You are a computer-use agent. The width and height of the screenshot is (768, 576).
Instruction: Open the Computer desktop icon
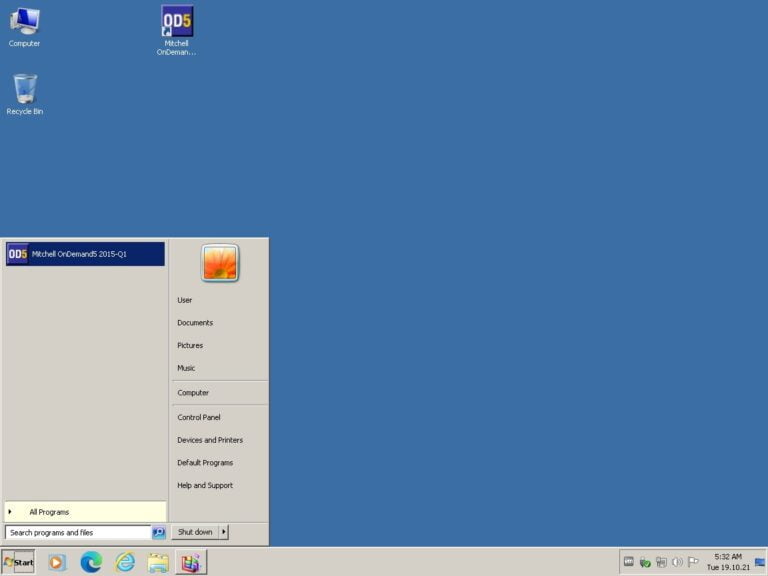click(24, 26)
